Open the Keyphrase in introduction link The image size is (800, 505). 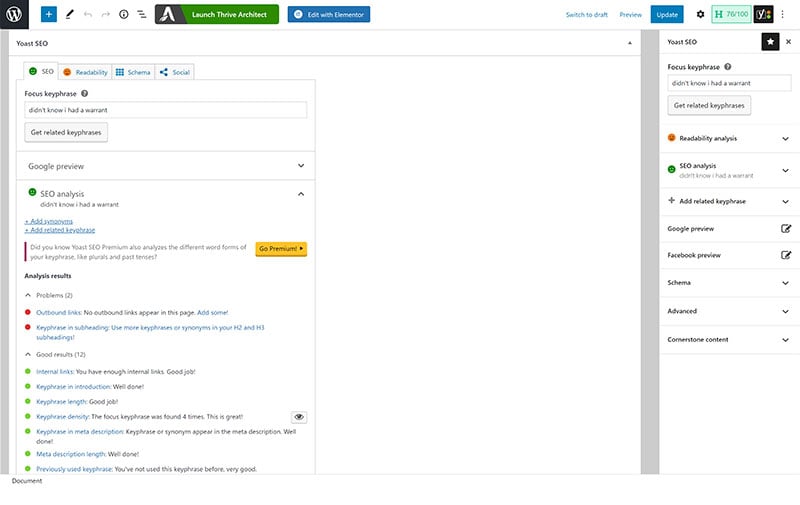pos(73,387)
